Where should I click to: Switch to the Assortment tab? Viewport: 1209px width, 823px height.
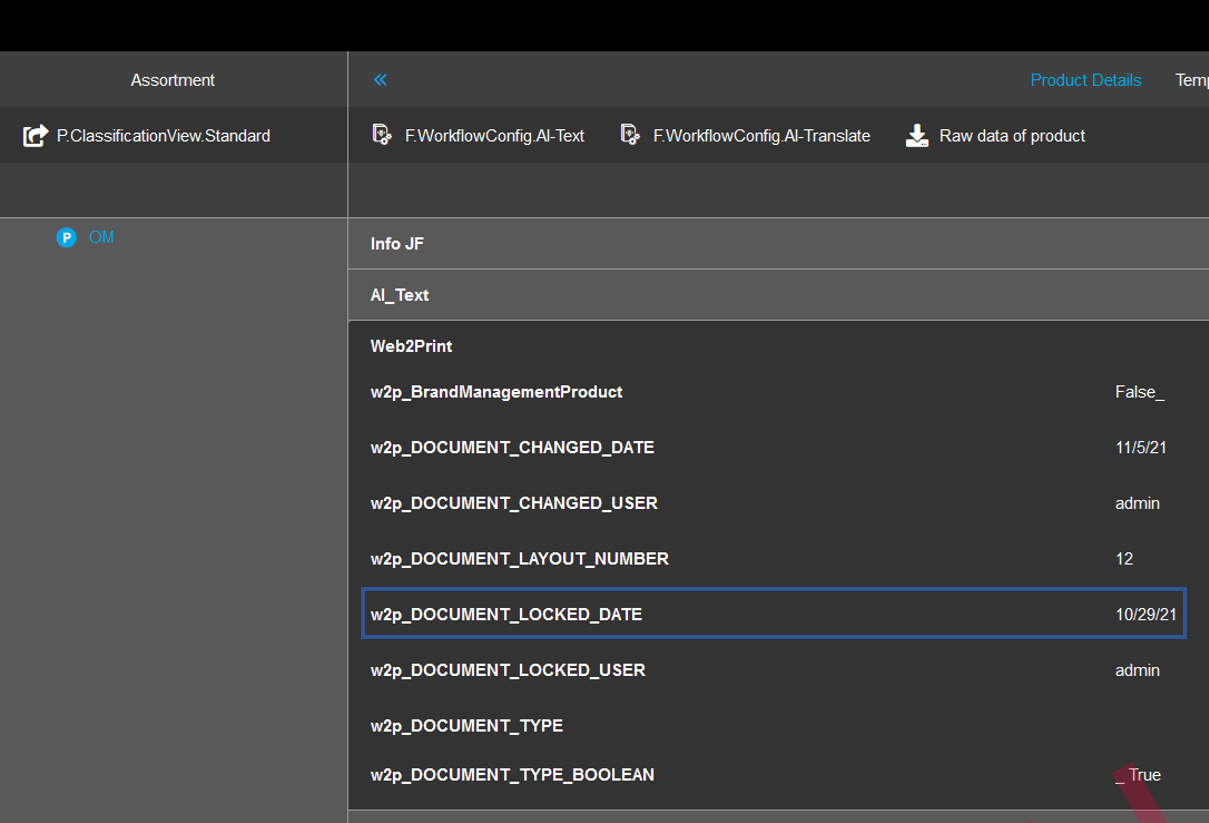(172, 80)
